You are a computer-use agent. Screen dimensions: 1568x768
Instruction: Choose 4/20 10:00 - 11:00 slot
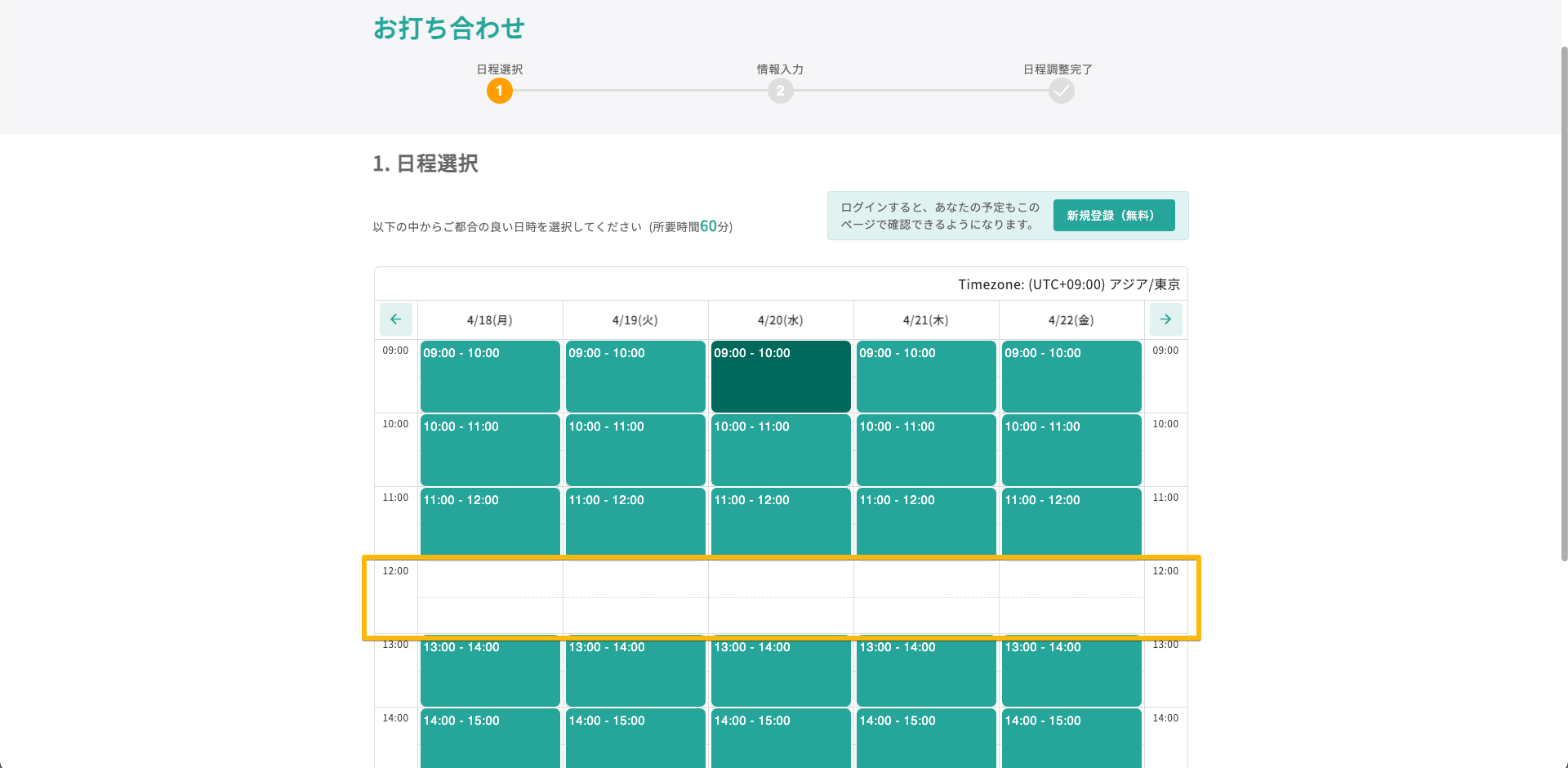(x=781, y=450)
